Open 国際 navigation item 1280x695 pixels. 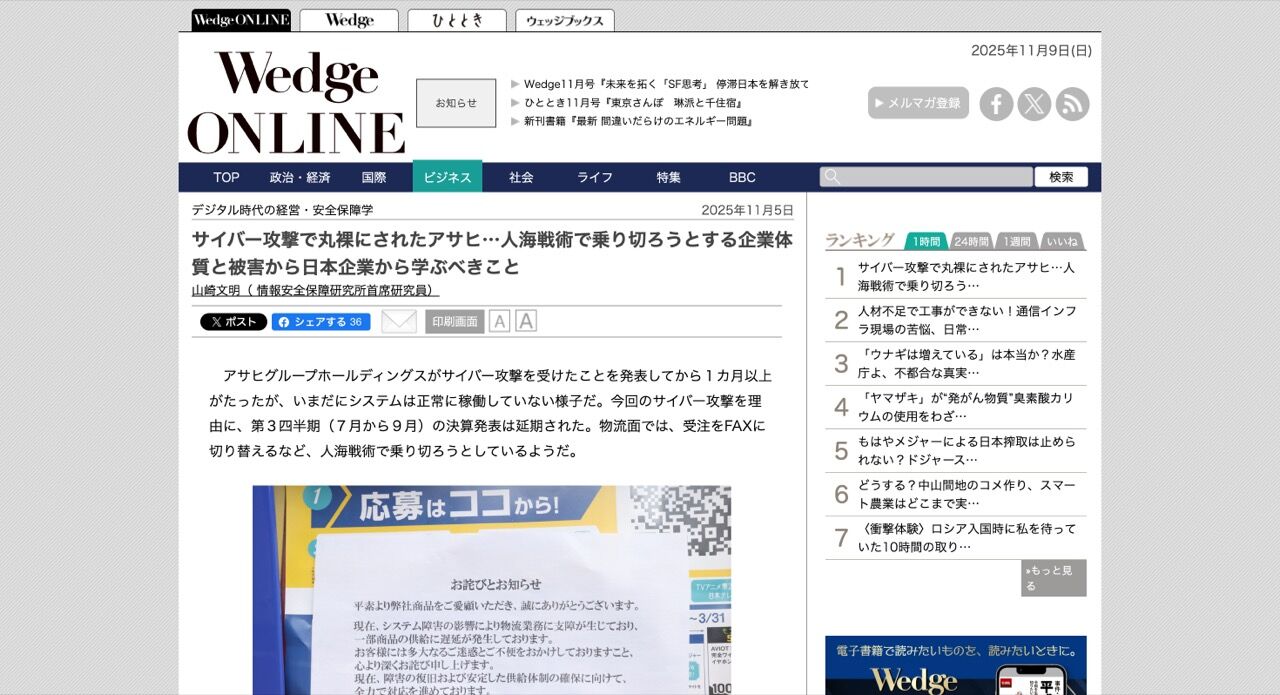coord(374,177)
